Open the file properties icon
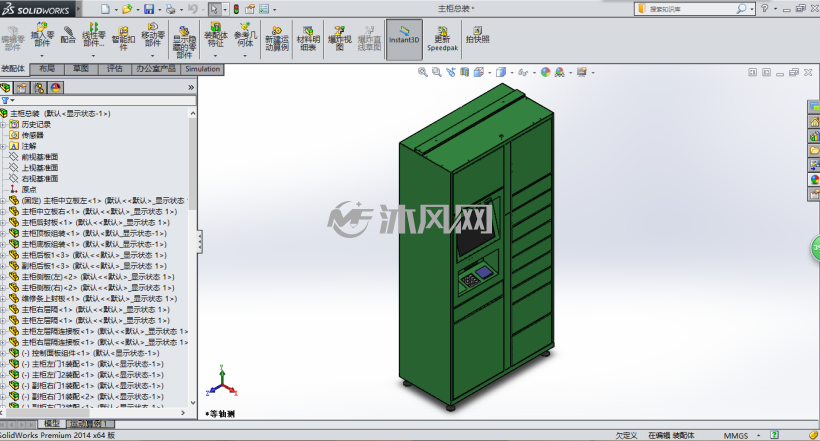 (250, 9)
